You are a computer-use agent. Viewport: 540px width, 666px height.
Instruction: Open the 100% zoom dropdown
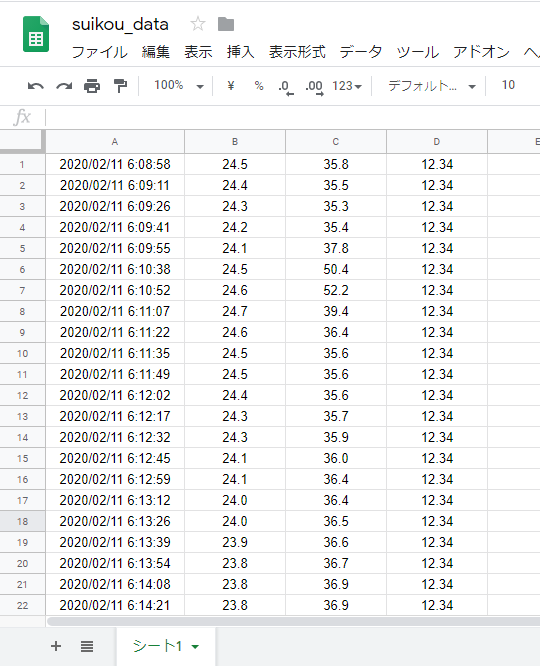tap(179, 85)
